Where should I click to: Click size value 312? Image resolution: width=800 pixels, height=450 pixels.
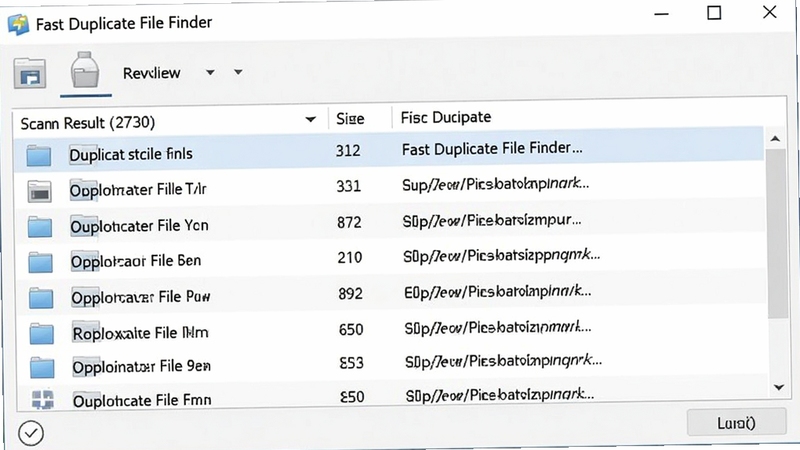[348, 151]
